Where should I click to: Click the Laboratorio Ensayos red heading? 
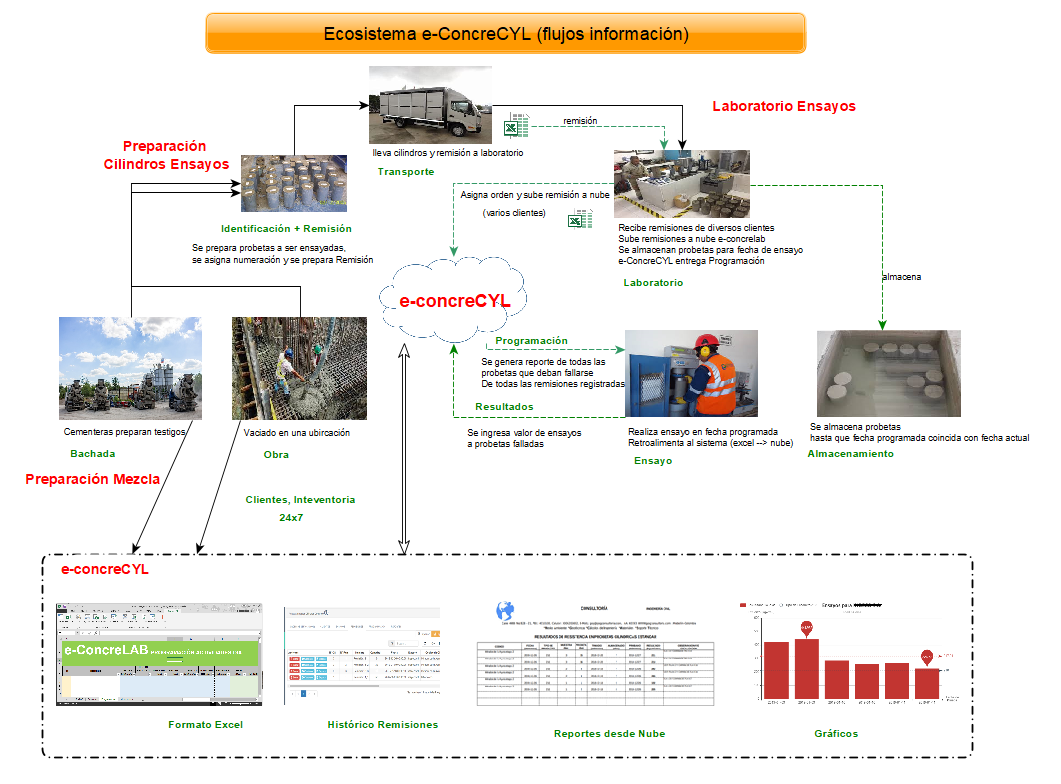(783, 106)
